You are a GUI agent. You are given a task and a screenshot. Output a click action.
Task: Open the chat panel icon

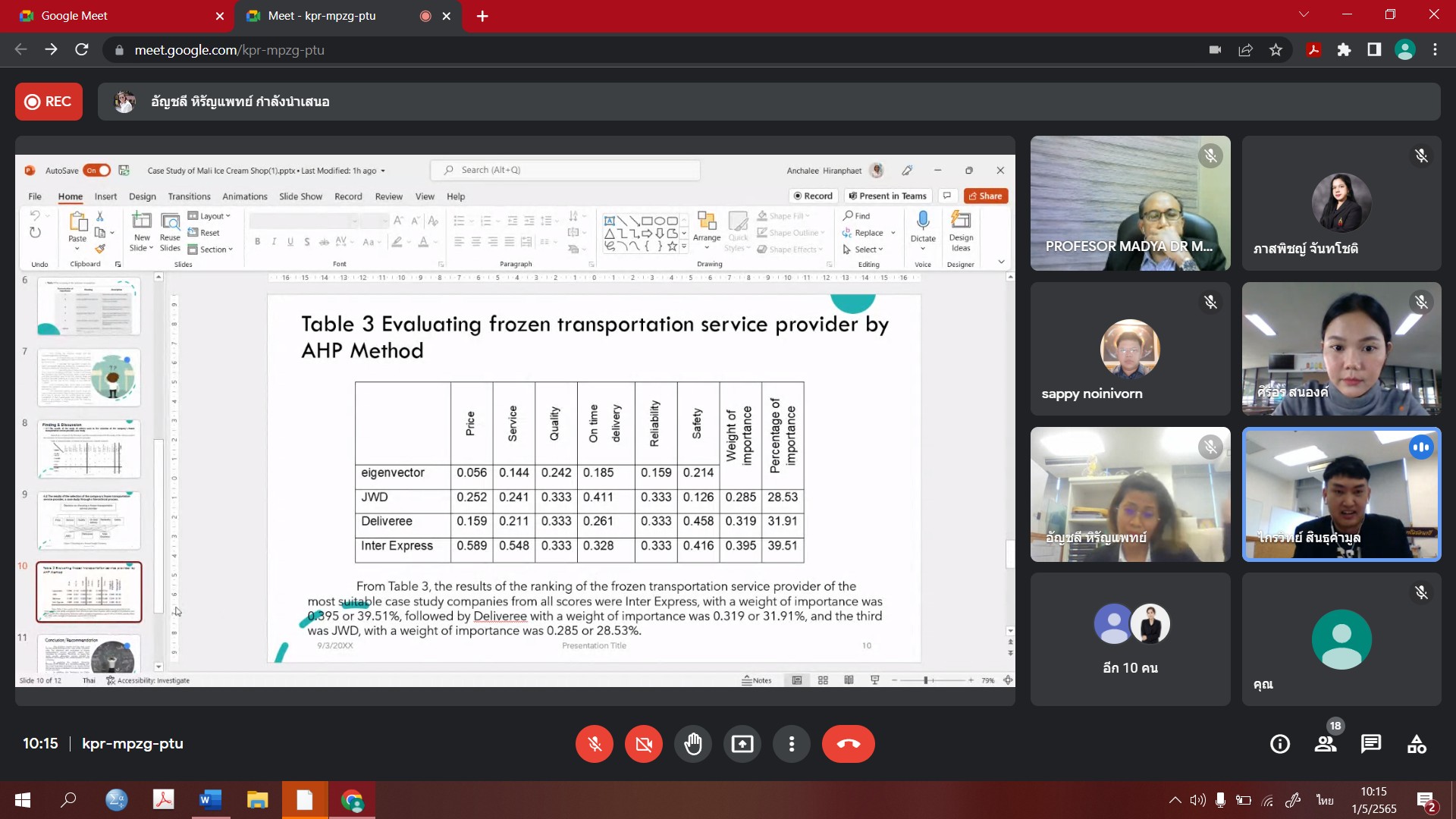1370,744
